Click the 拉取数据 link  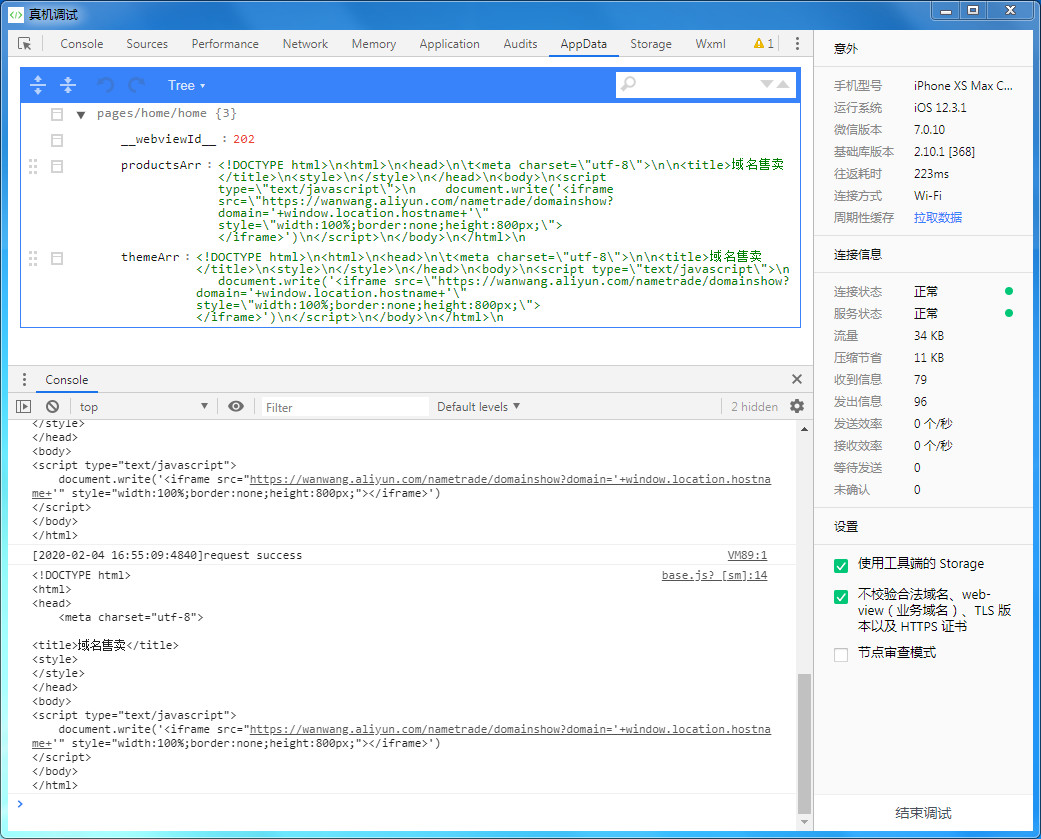click(x=937, y=218)
